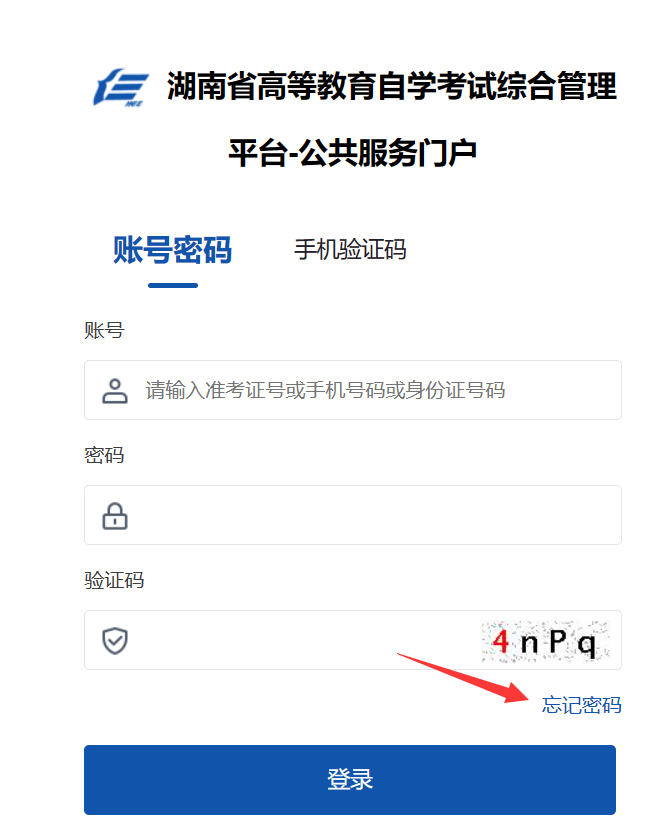Focus the empty 密码 input box
The height and width of the screenshot is (822, 671).
[x=353, y=515]
